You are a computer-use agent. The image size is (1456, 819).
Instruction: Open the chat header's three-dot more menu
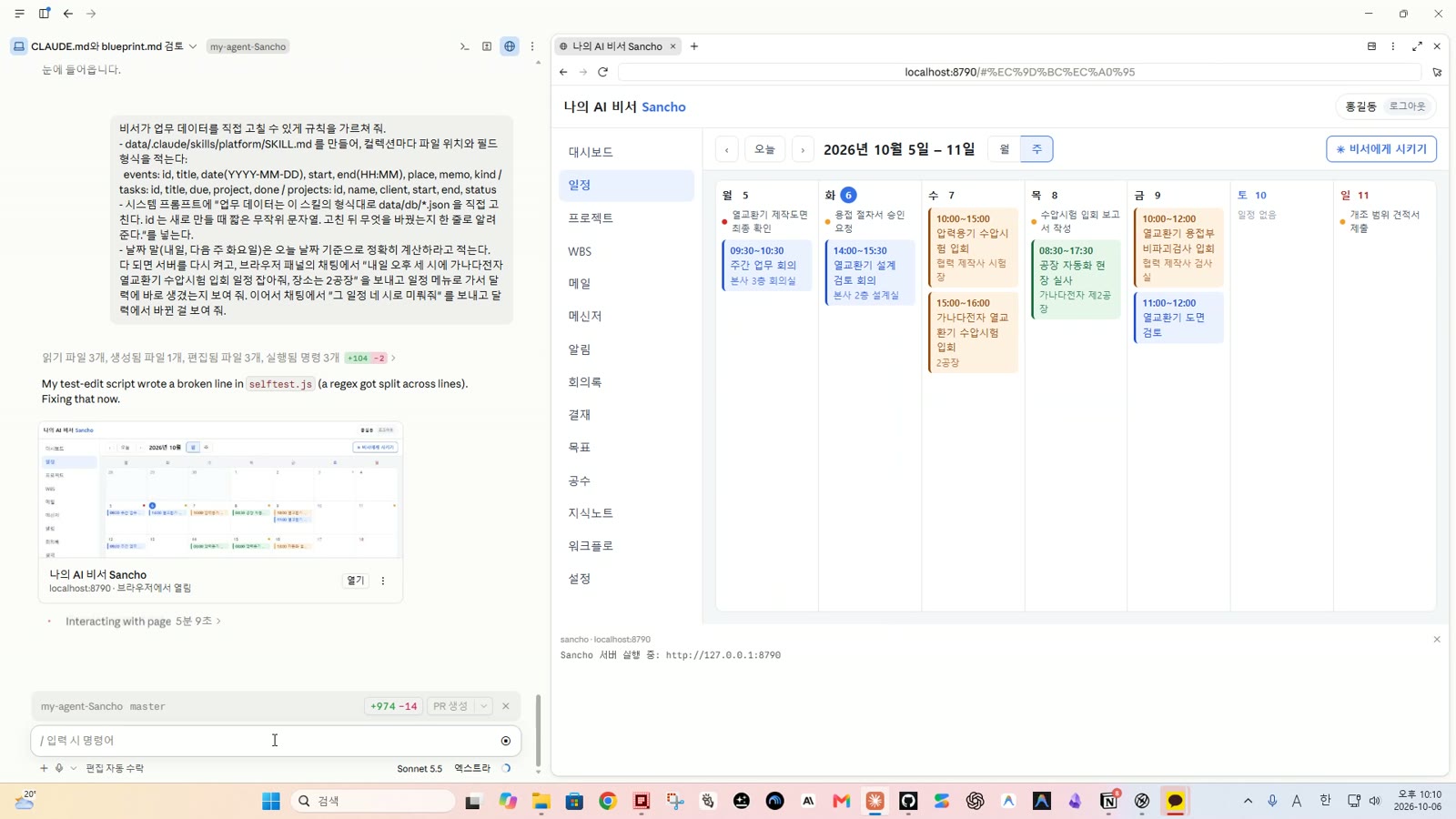coord(532,46)
